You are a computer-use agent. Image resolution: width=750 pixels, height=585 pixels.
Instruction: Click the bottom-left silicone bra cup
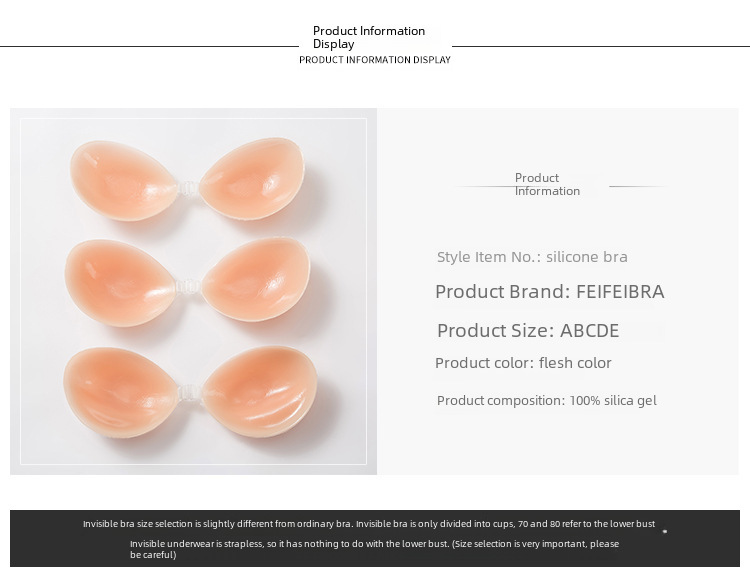[x=127, y=388]
